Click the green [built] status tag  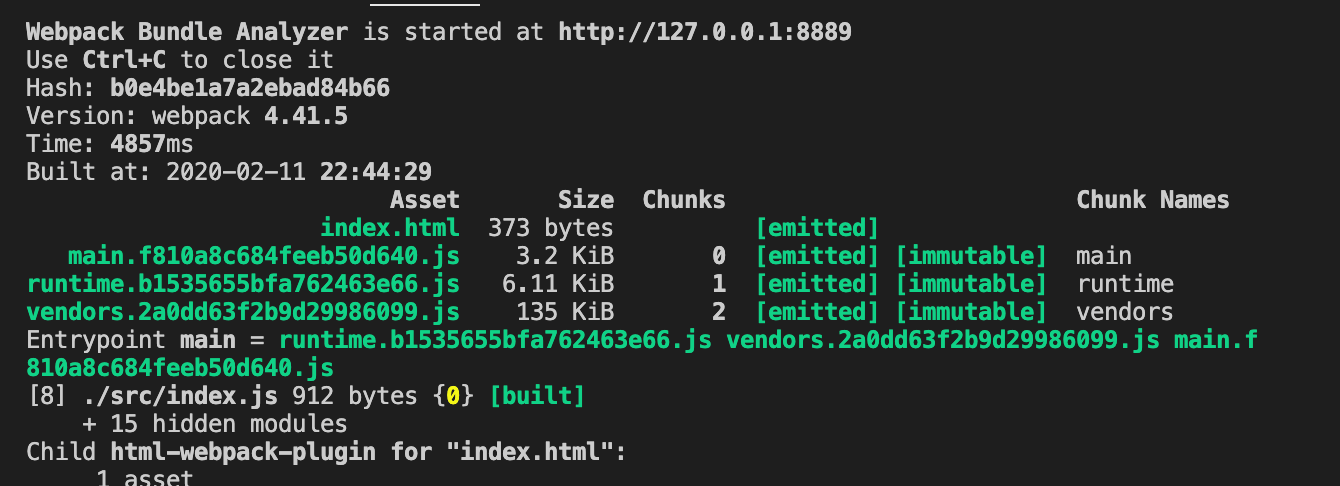coord(537,397)
